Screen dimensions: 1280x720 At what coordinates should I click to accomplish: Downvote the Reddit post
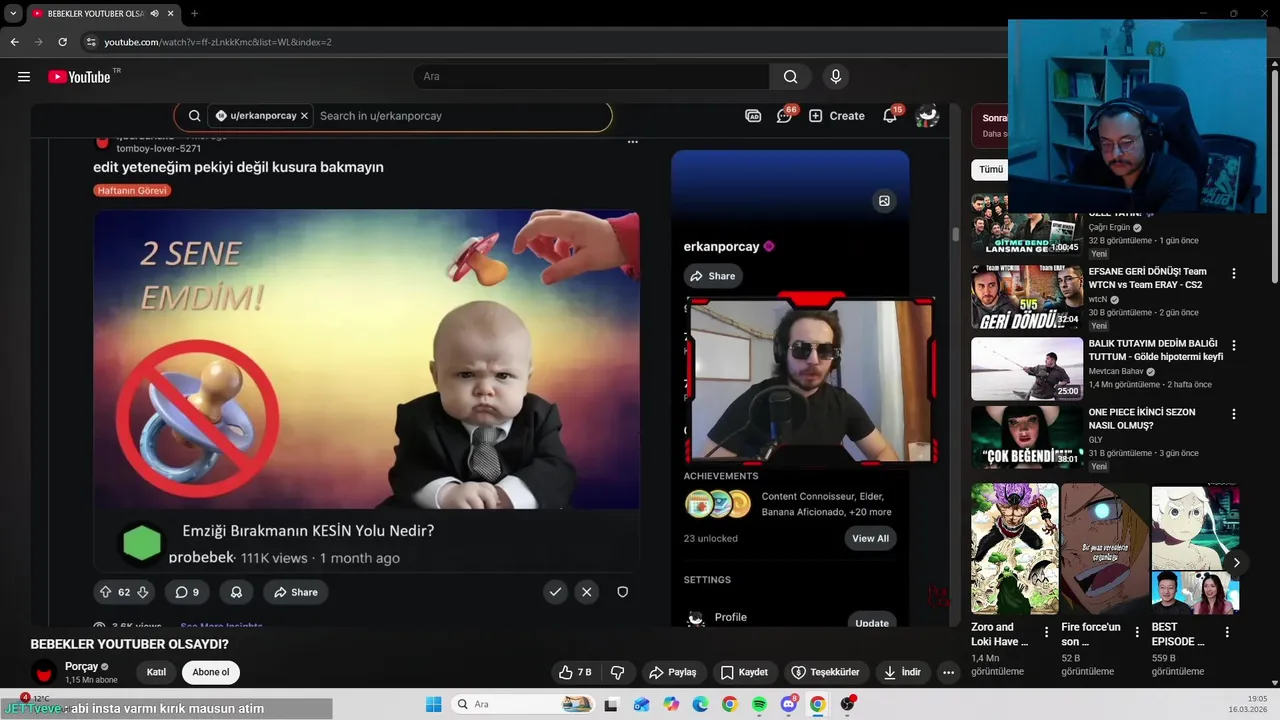click(142, 592)
